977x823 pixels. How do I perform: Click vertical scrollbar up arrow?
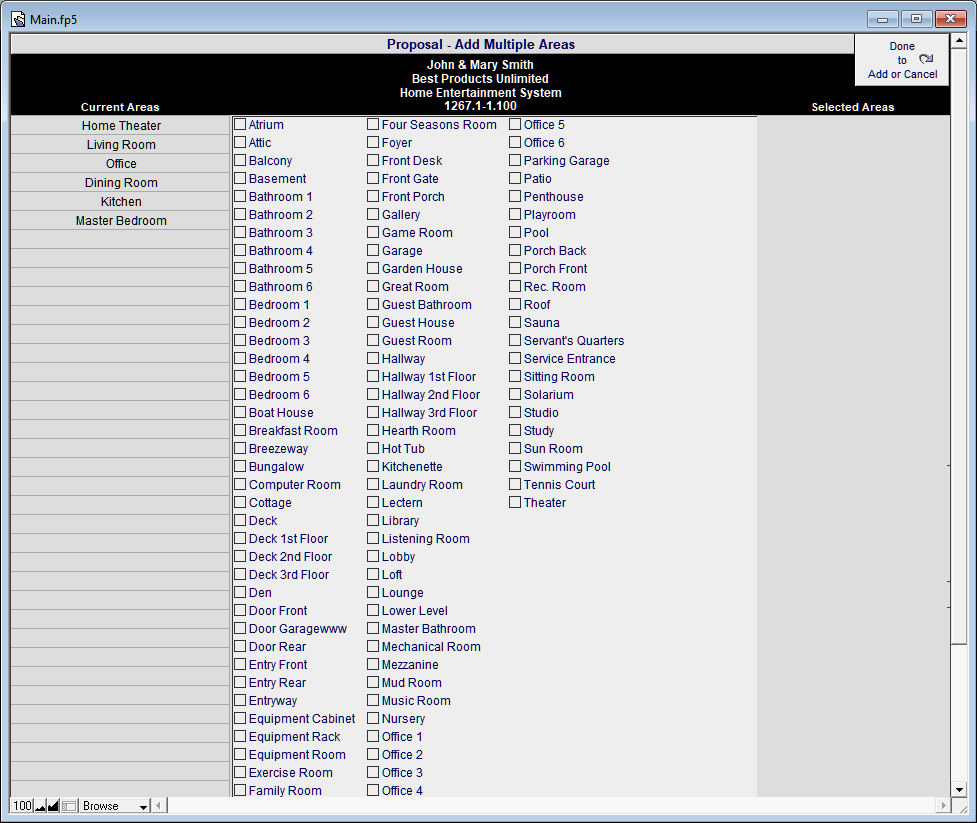(958, 42)
